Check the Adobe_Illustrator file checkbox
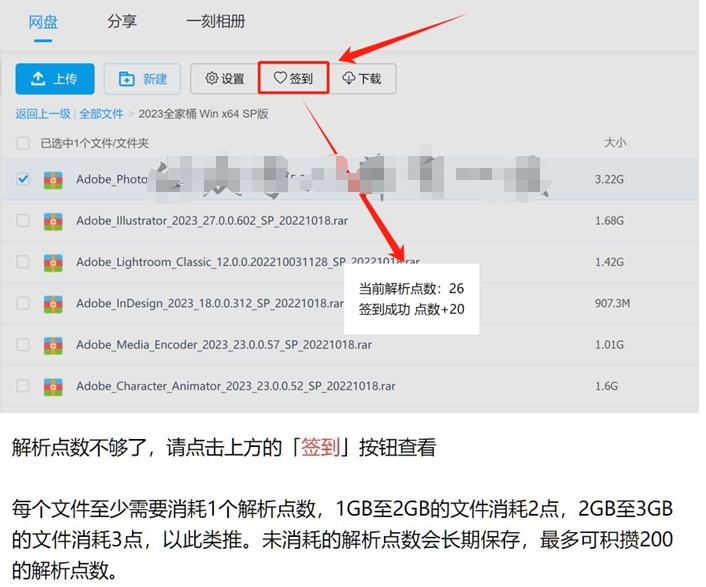Image resolution: width=706 pixels, height=587 pixels. pos(23,221)
